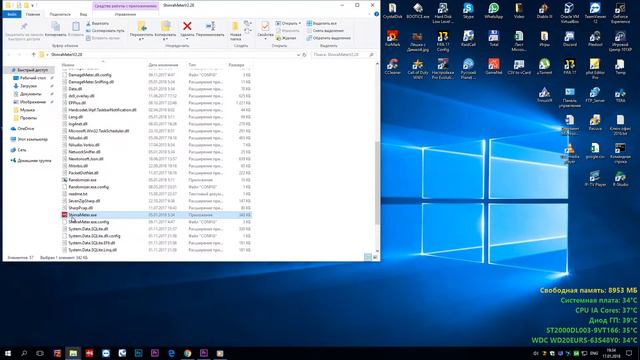Open Homegroup (Домашняя группа) in navigation pane
The width and height of the screenshot is (640, 360).
(34, 160)
